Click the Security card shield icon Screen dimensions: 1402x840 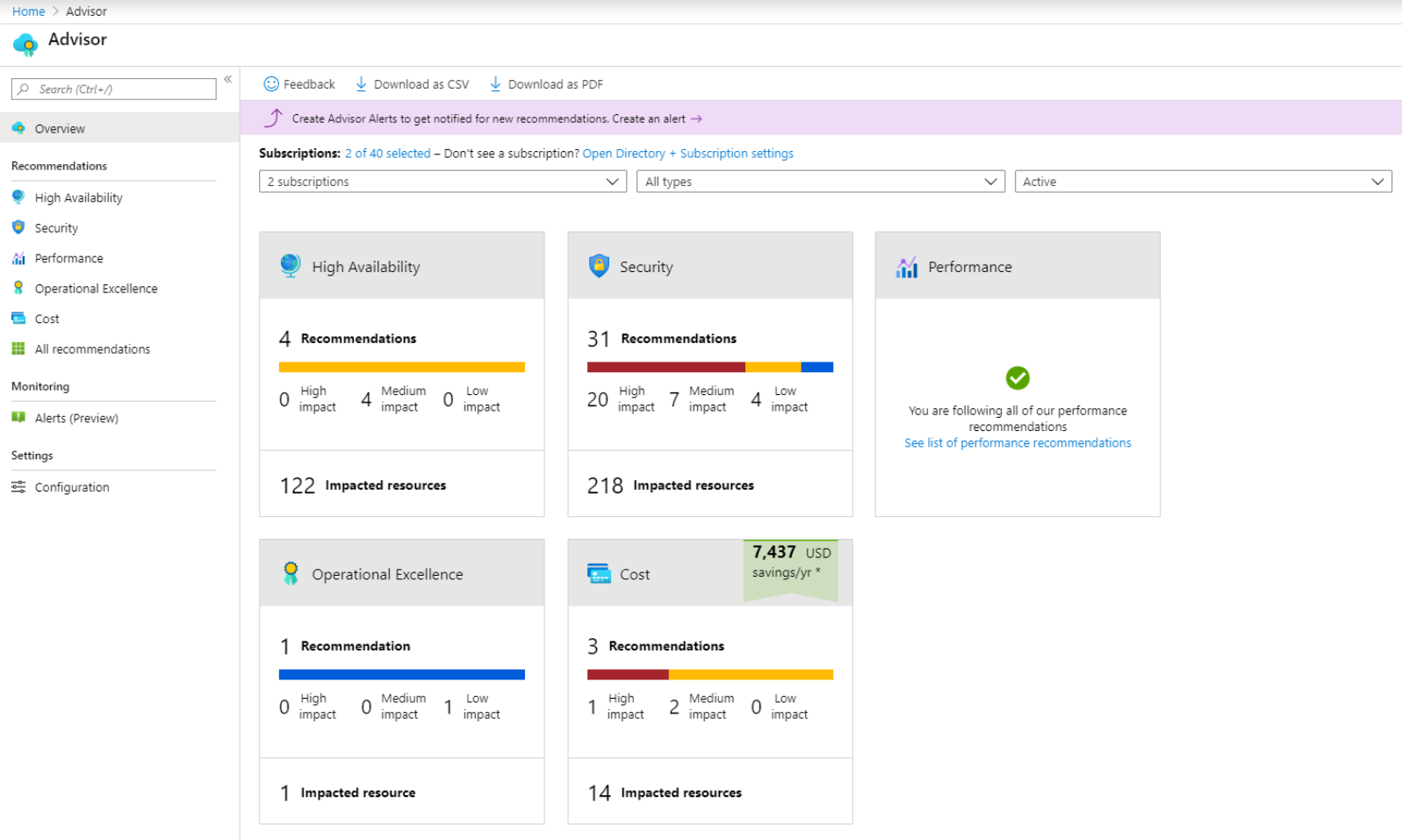tap(599, 266)
